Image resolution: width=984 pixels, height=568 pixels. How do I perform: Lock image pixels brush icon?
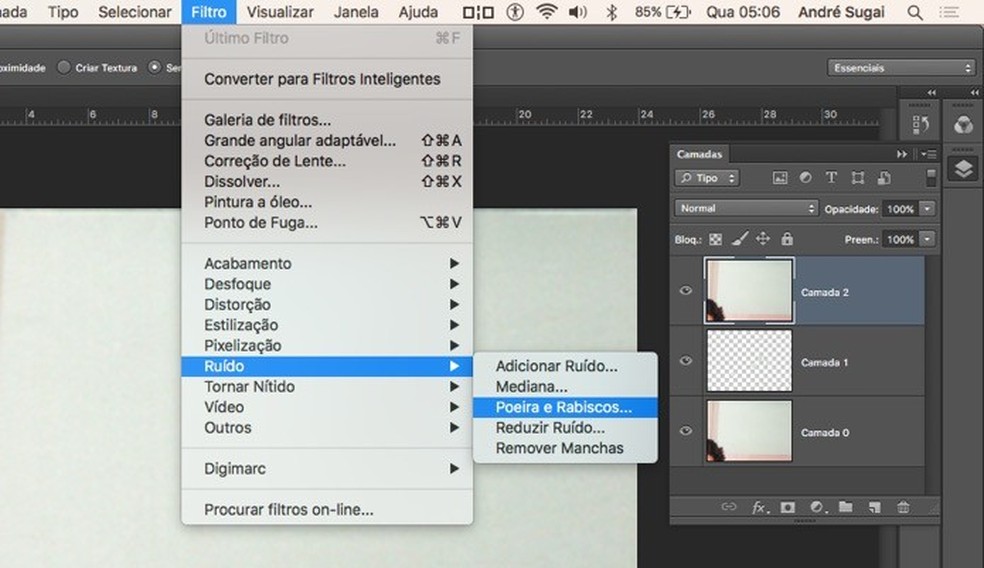click(740, 238)
